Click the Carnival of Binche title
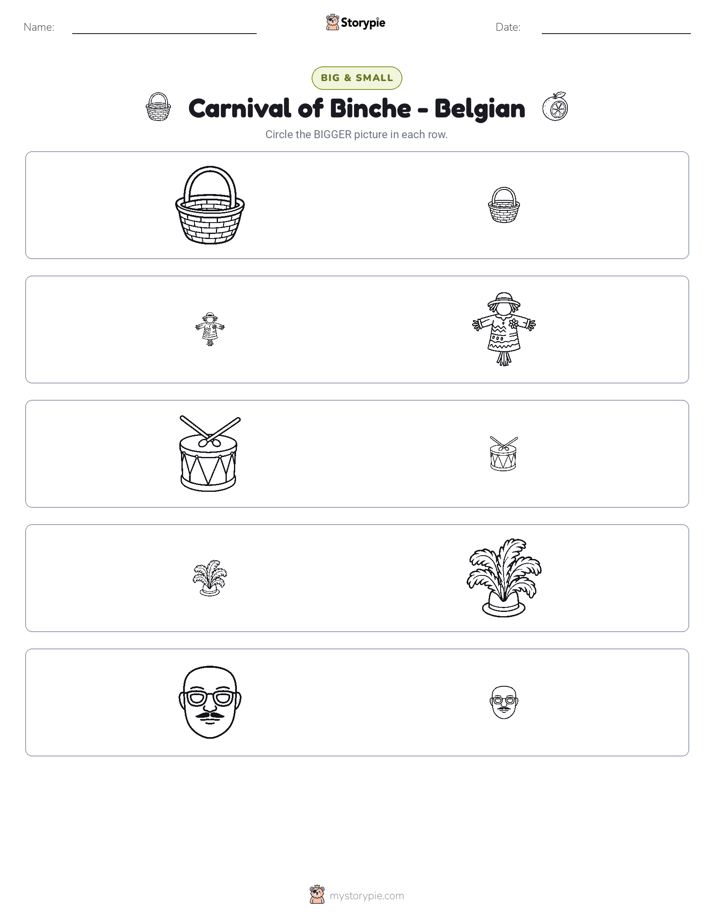Screen dimensions: 714x924 pyautogui.click(x=356, y=108)
